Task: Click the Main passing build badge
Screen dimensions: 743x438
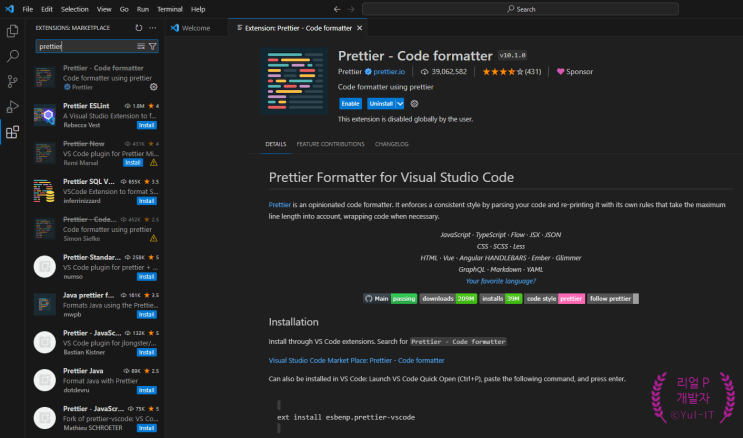Action: (x=390, y=299)
